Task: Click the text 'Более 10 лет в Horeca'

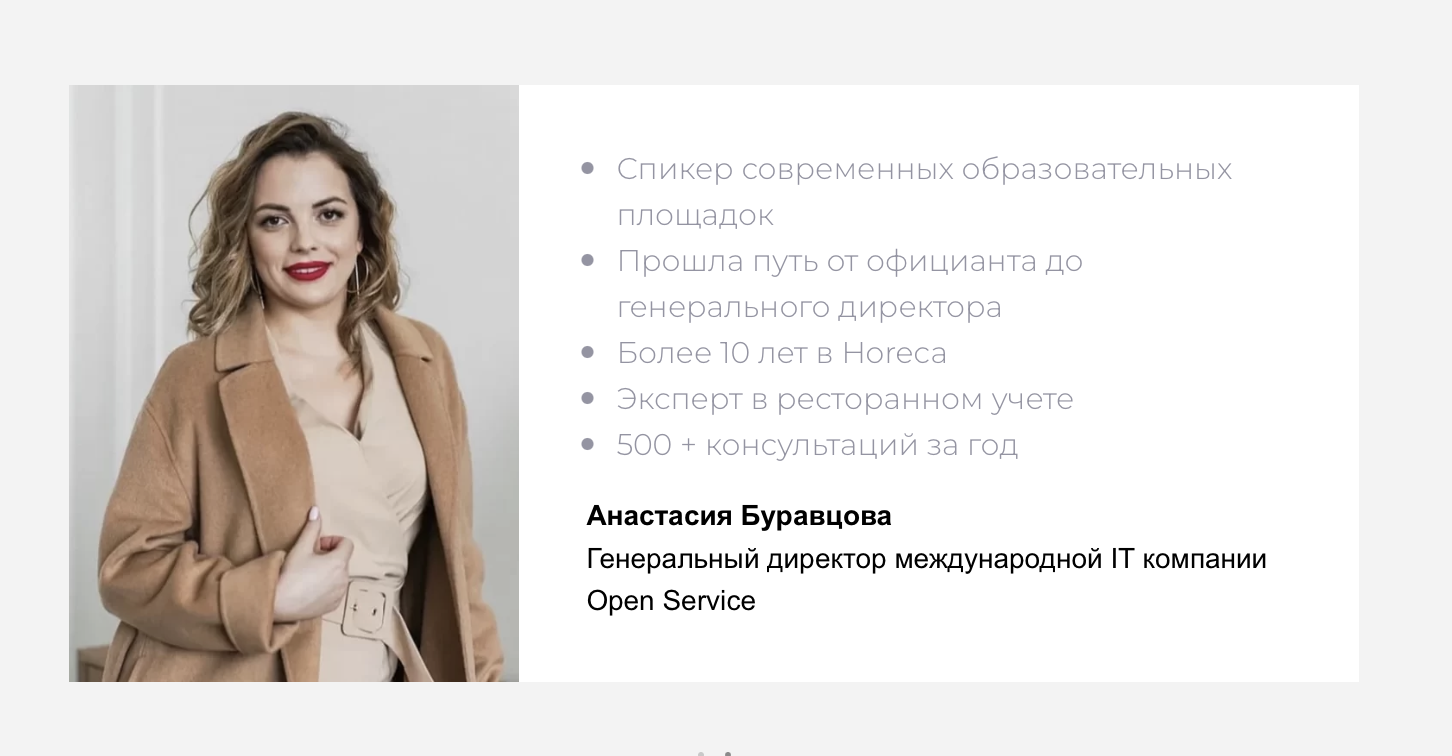Action: (x=782, y=353)
